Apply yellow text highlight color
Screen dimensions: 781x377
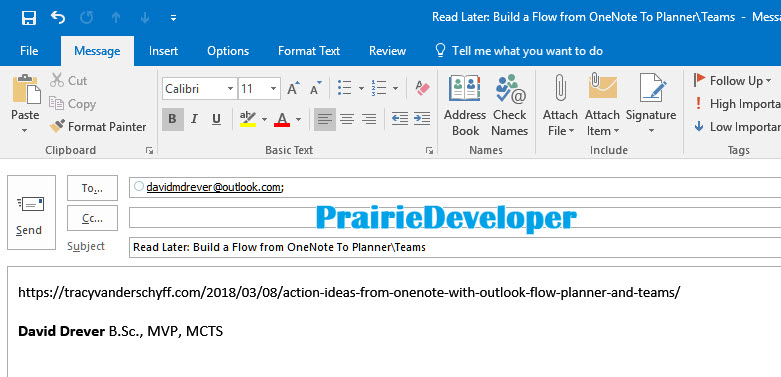coord(248,119)
